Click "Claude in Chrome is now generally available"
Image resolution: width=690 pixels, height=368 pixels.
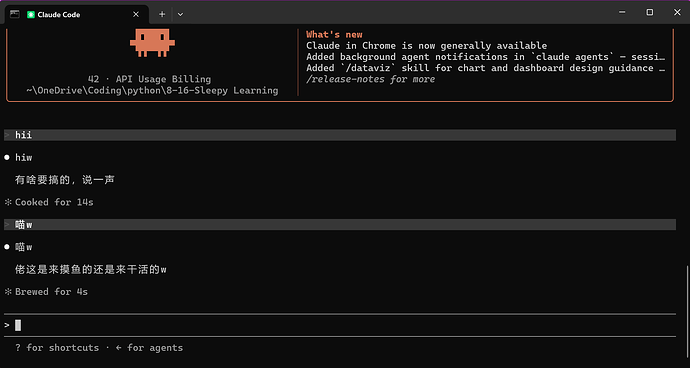point(426,46)
